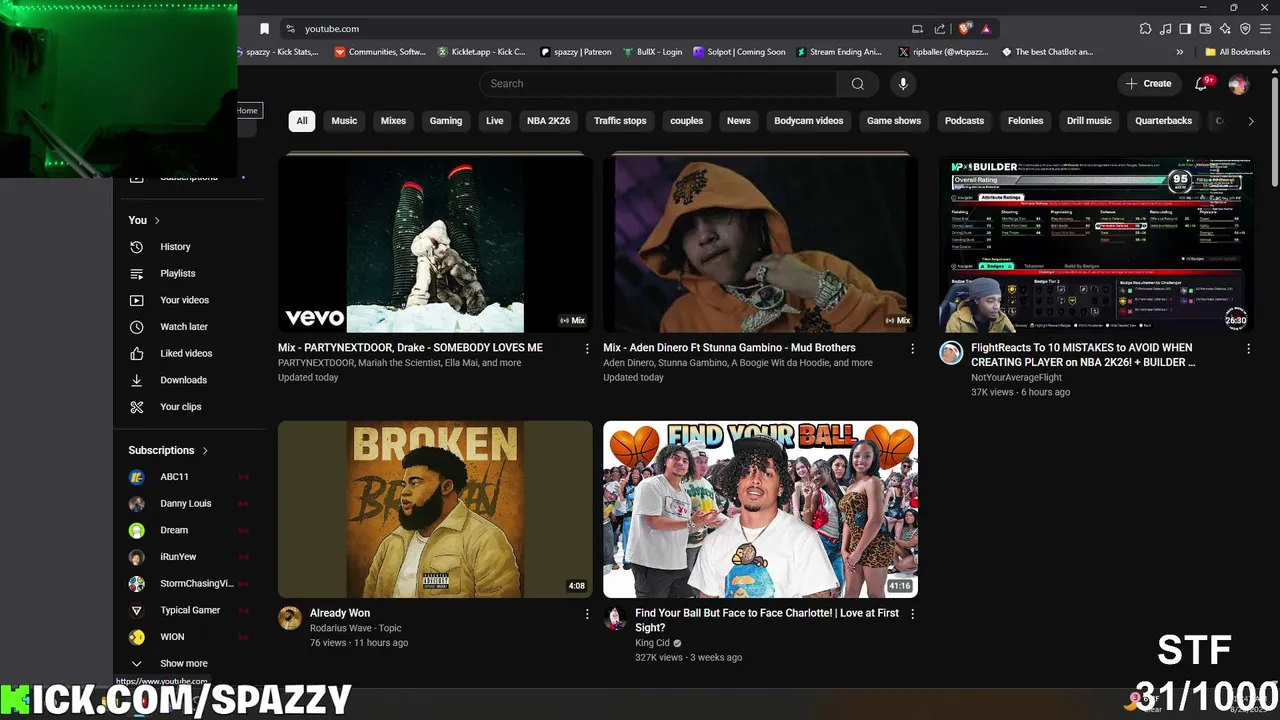Screen dimensions: 1280x720
Task: Click NotYourAverageFlight channel avatar
Action: point(951,352)
